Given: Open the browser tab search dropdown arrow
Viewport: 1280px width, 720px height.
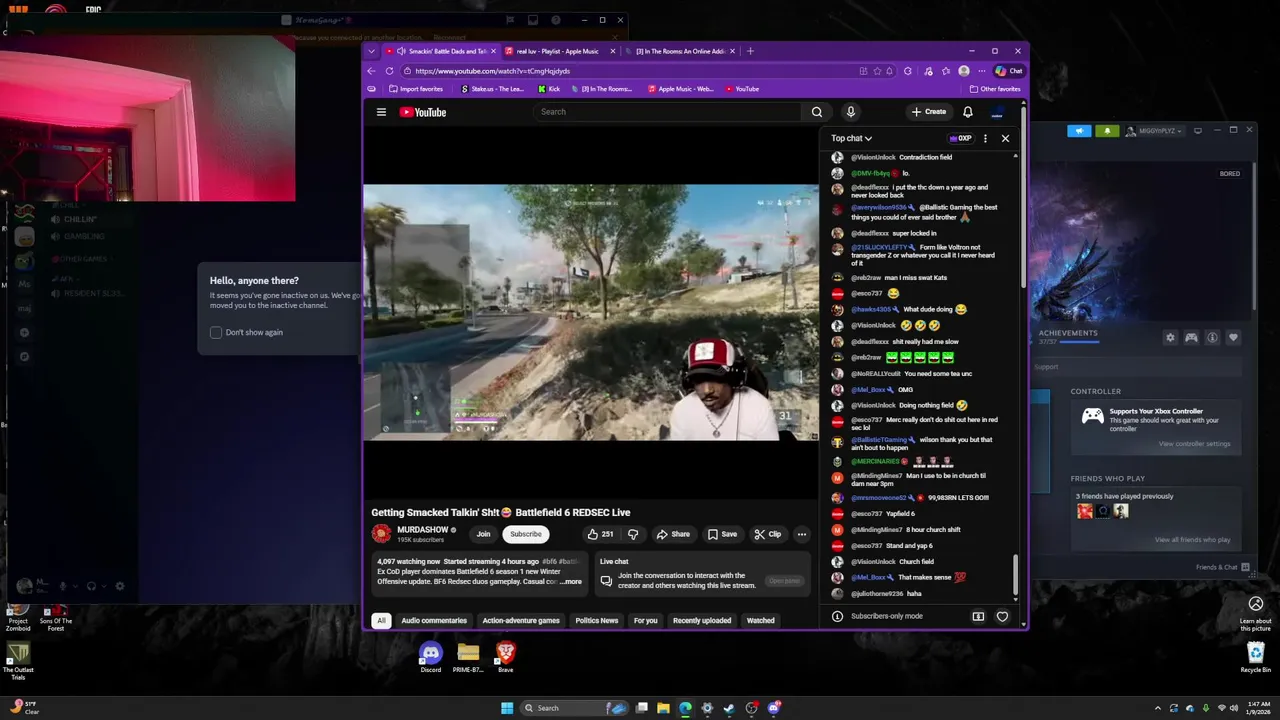Looking at the screenshot, I should click(372, 51).
